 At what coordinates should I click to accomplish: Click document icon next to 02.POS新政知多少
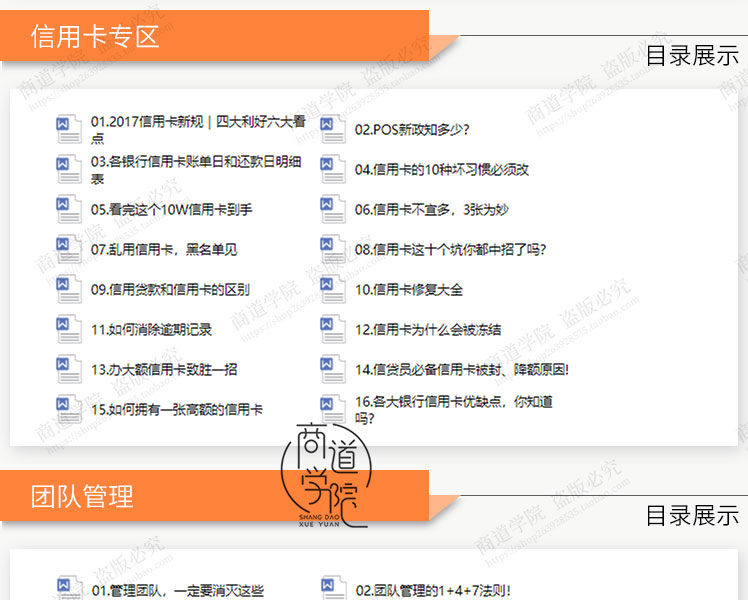(x=333, y=129)
